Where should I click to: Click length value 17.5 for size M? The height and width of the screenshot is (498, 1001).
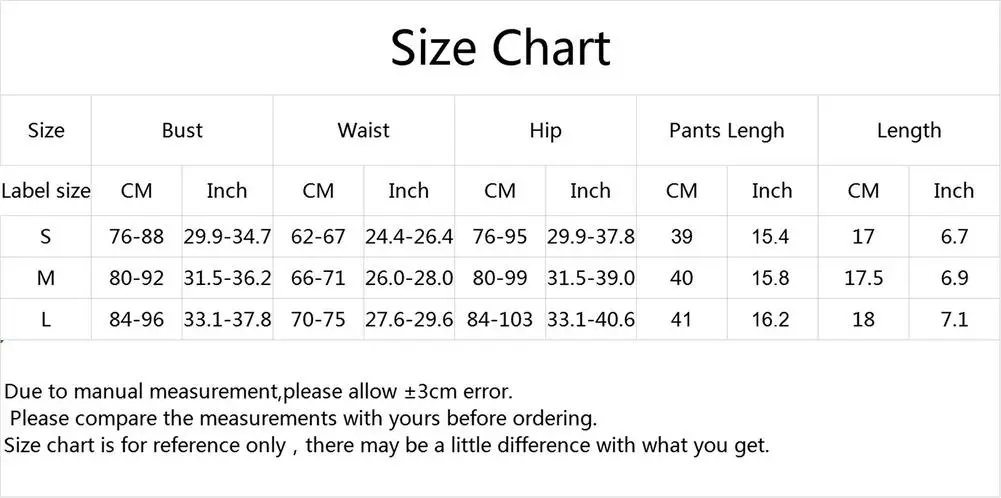coord(863,279)
